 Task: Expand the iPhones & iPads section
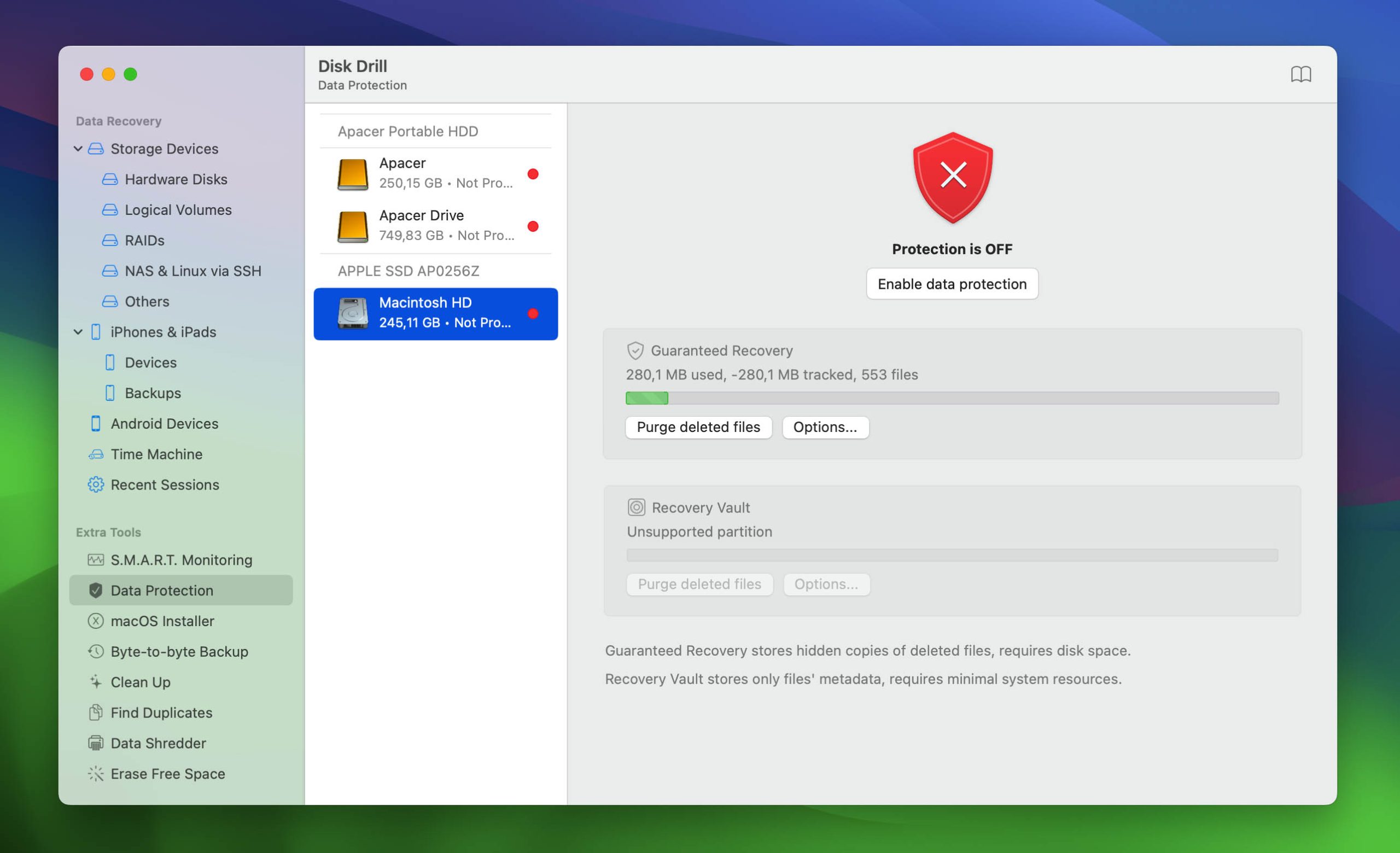tap(81, 331)
